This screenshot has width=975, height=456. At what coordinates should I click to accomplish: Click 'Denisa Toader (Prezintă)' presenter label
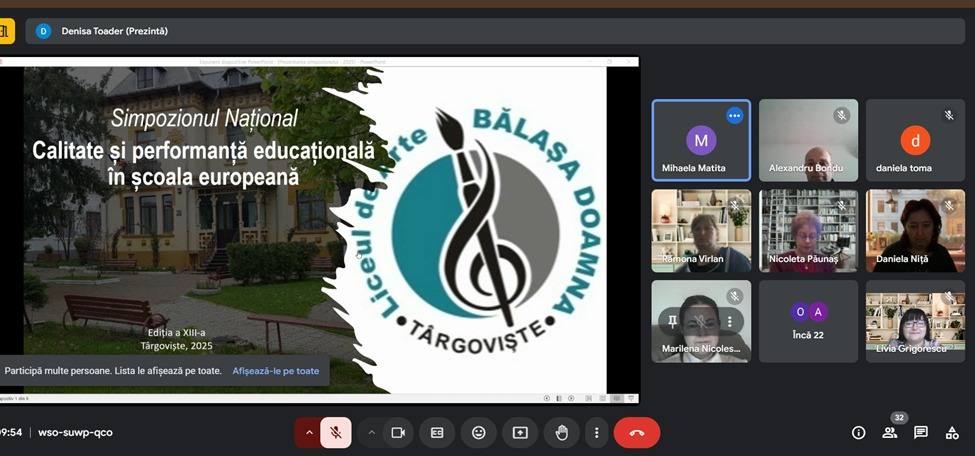tap(114, 30)
